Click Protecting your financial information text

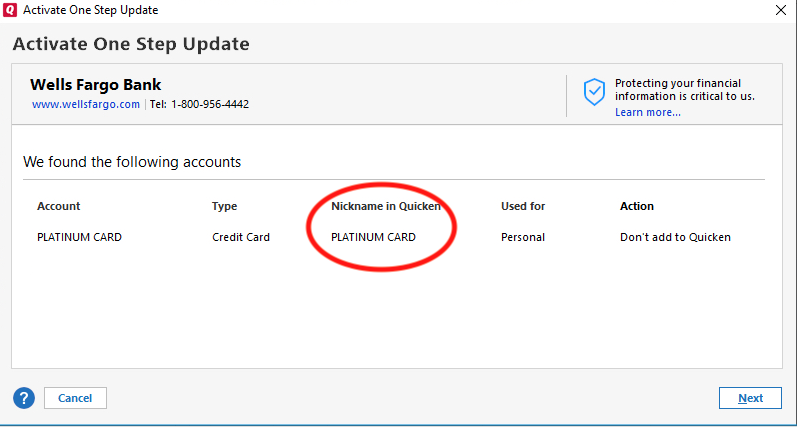point(685,89)
